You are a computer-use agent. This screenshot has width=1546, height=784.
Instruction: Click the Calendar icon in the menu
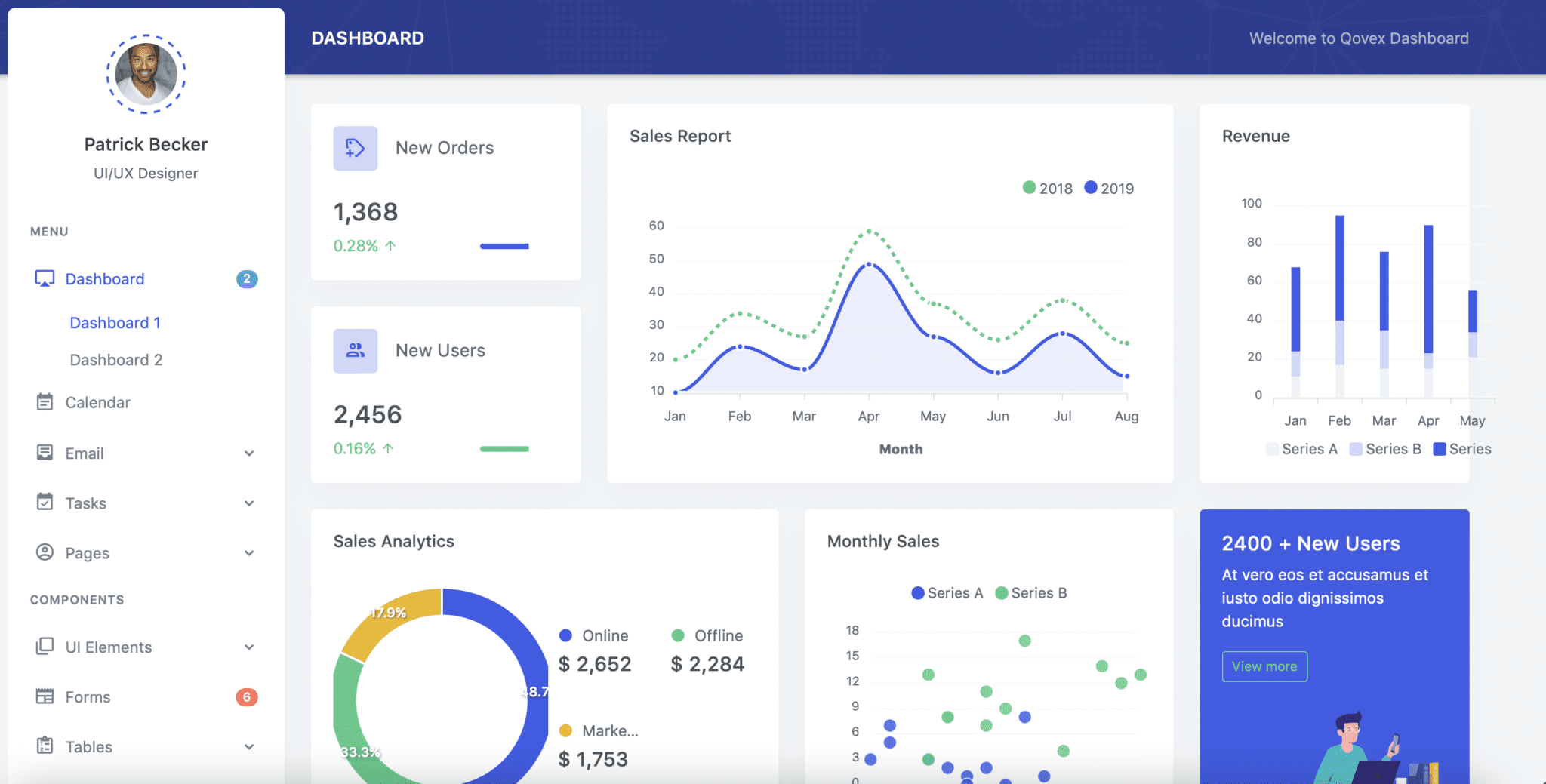(x=45, y=401)
